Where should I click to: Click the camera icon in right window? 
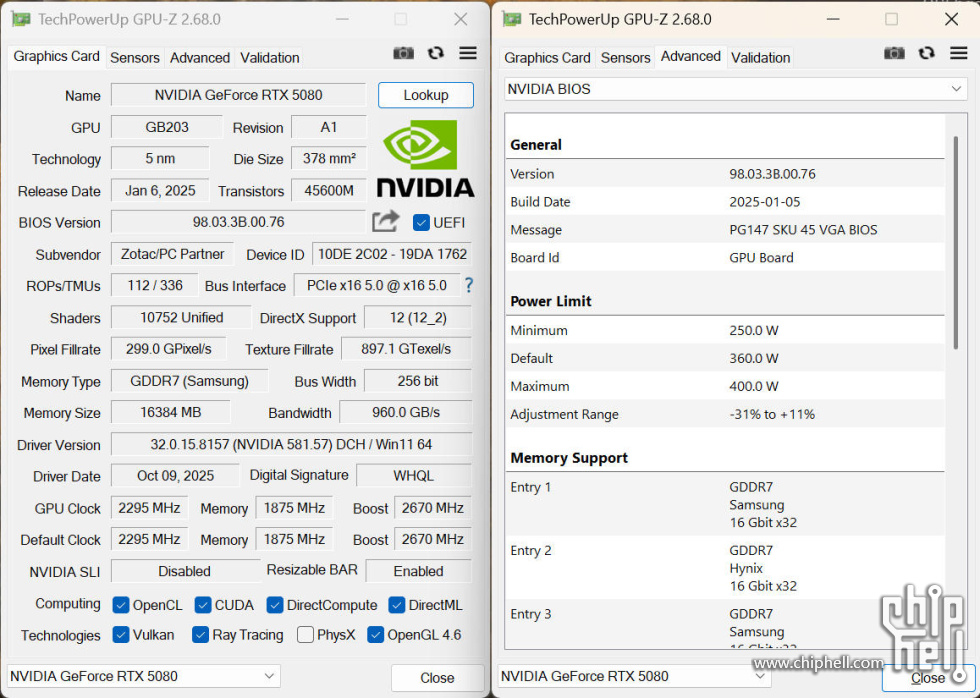(895, 54)
